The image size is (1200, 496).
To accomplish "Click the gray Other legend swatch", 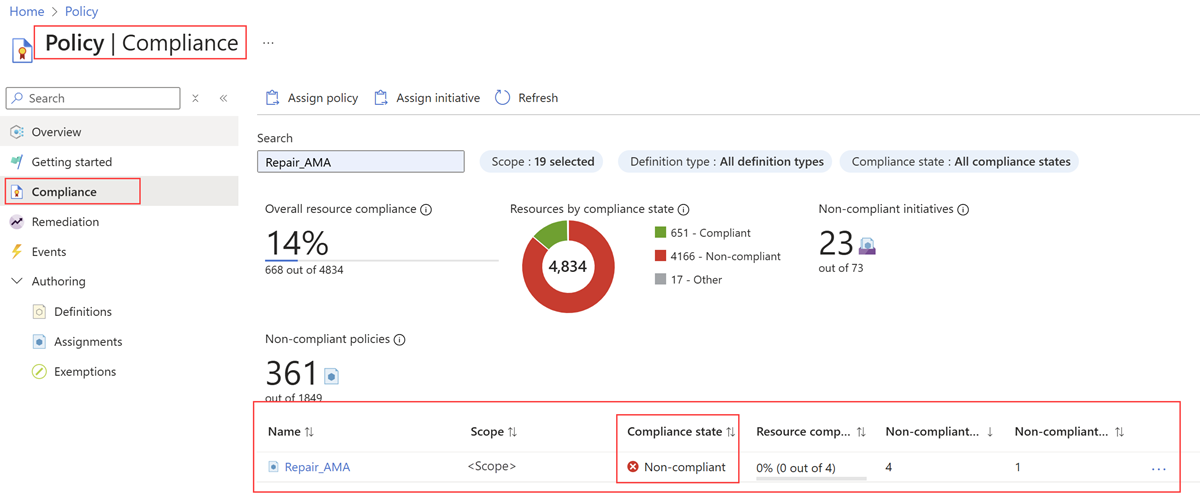I will coord(660,280).
